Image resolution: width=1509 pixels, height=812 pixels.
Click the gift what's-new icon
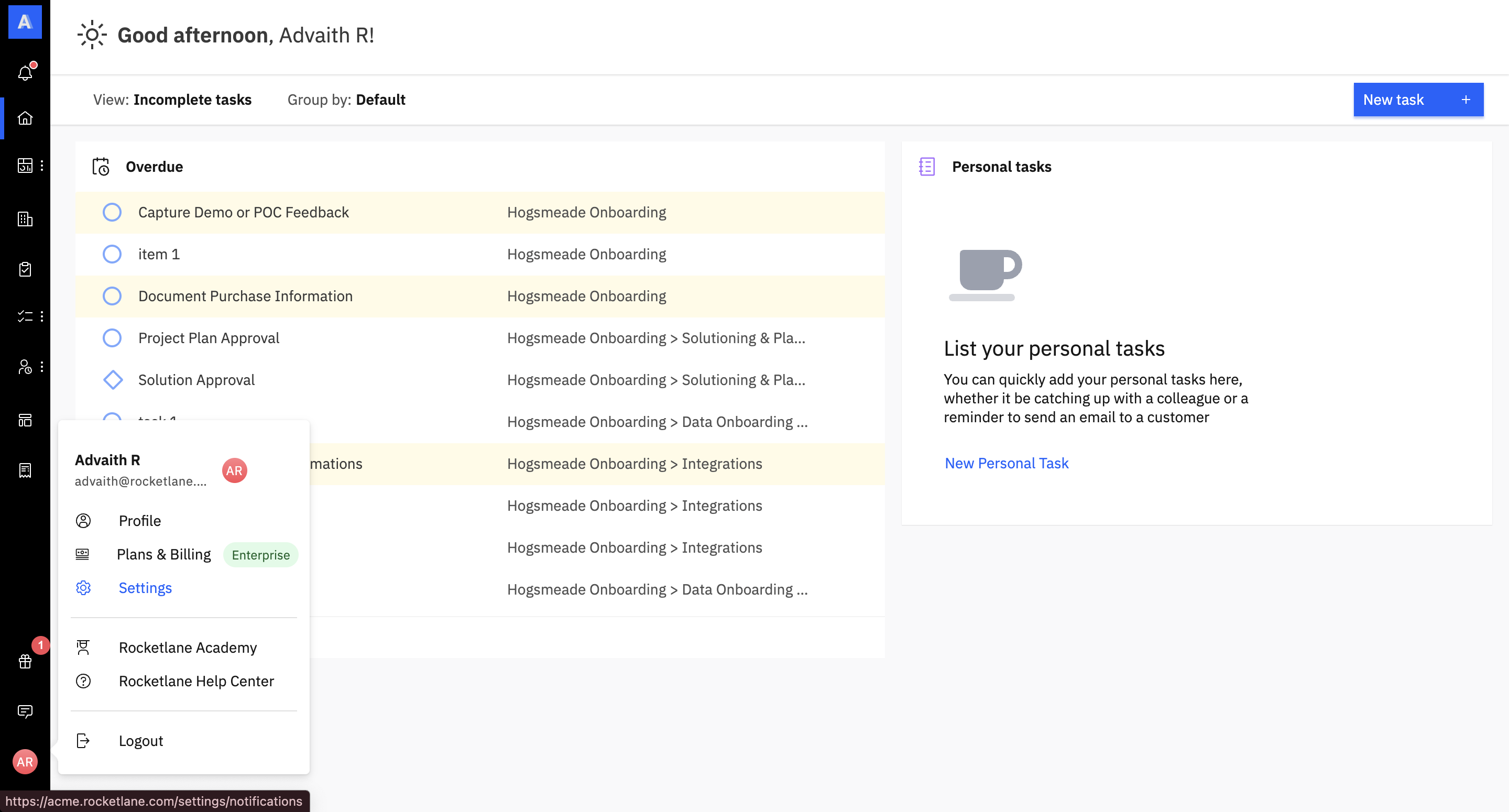(x=25, y=661)
